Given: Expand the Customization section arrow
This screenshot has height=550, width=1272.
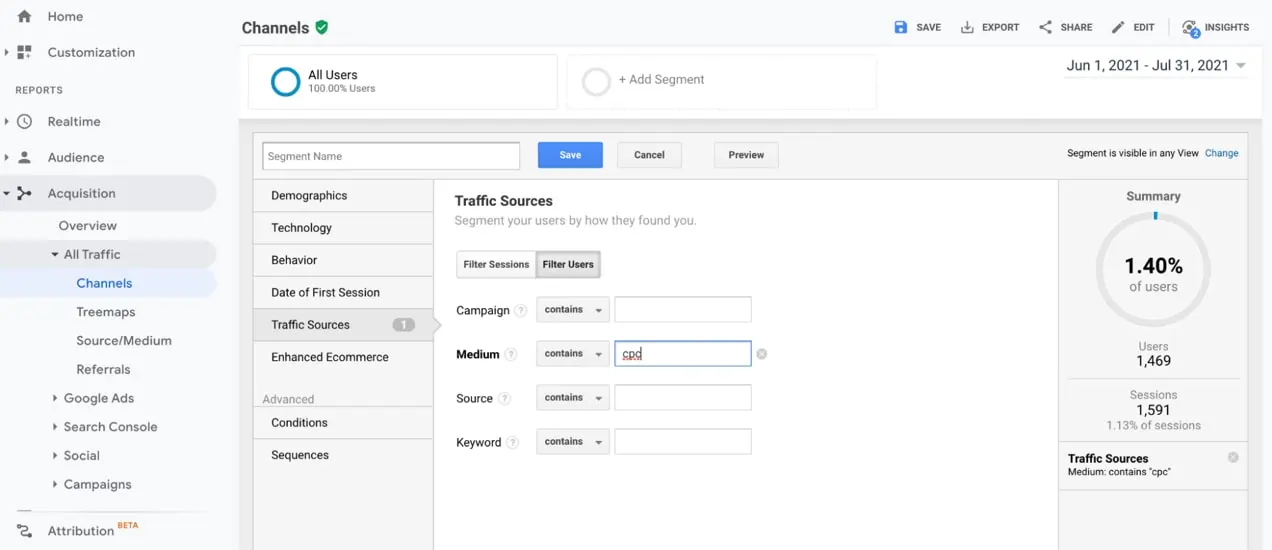Looking at the screenshot, I should click(7, 52).
